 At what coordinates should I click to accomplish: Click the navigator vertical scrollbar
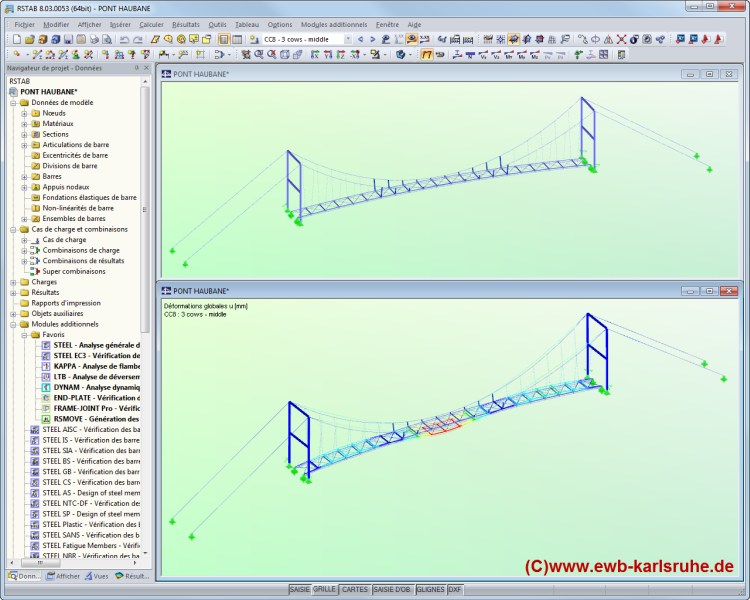tap(145, 210)
